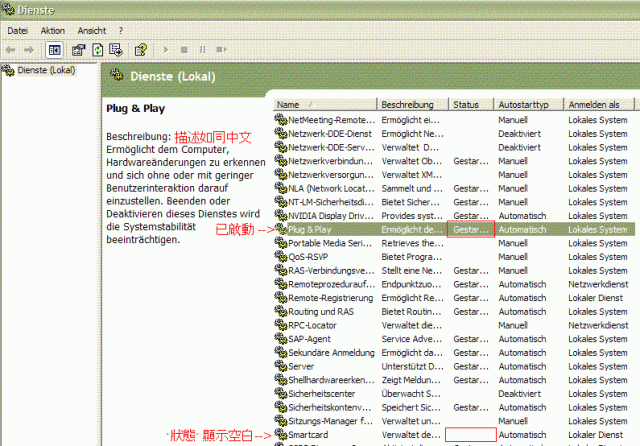
Task: Click the Start service play icon
Action: 166,50
